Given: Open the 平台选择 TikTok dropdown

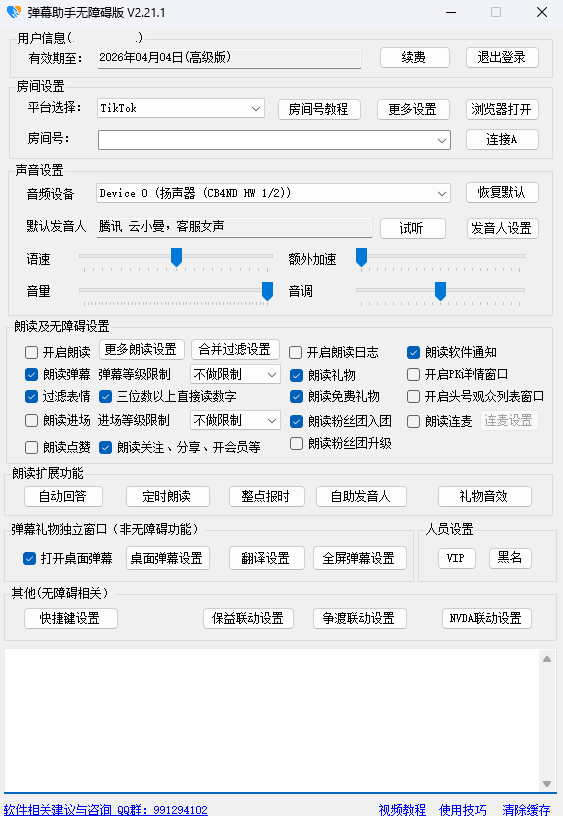Looking at the screenshot, I should (181, 108).
